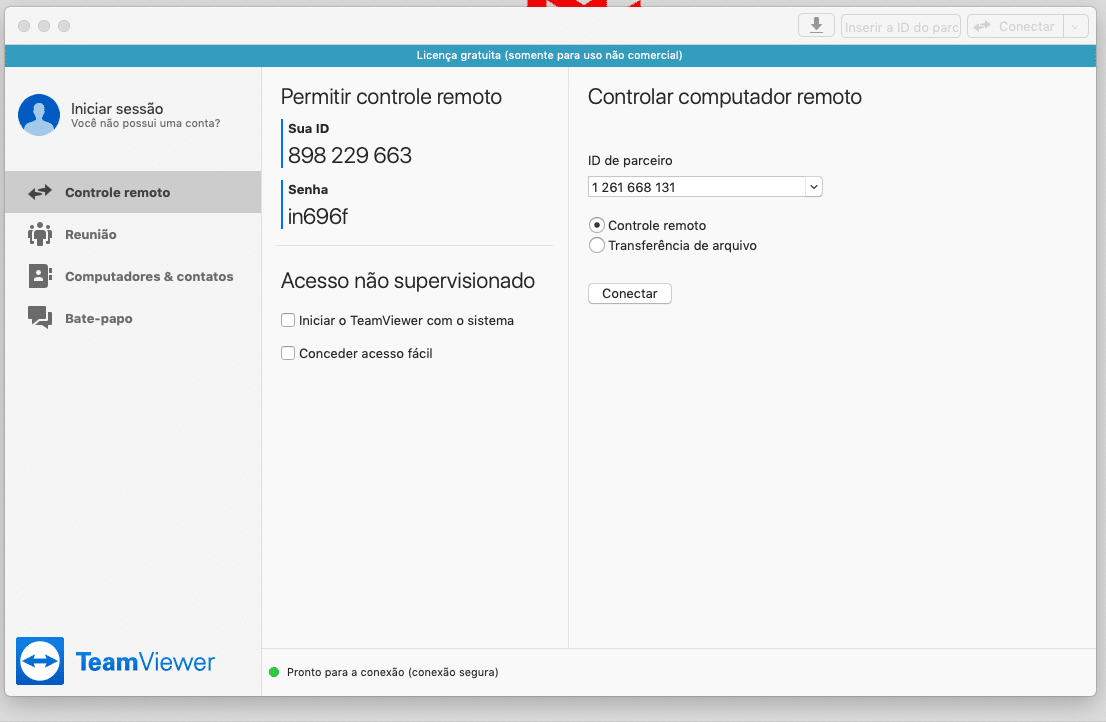Viewport: 1106px width, 722px height.
Task: Click the 'Inserir a ID do parceiro' toolbar field
Action: point(901,27)
